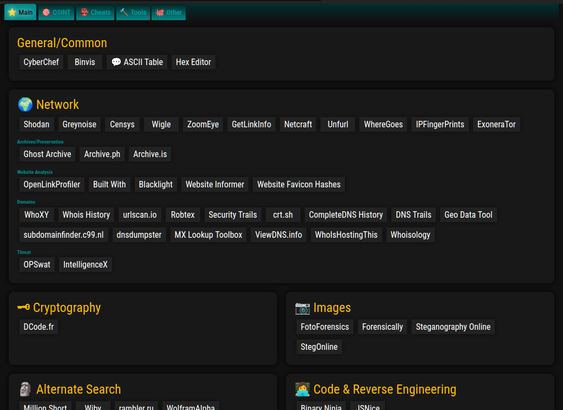Open DCode.fr under Cryptography
The height and width of the screenshot is (410, 563).
pyautogui.click(x=38, y=327)
